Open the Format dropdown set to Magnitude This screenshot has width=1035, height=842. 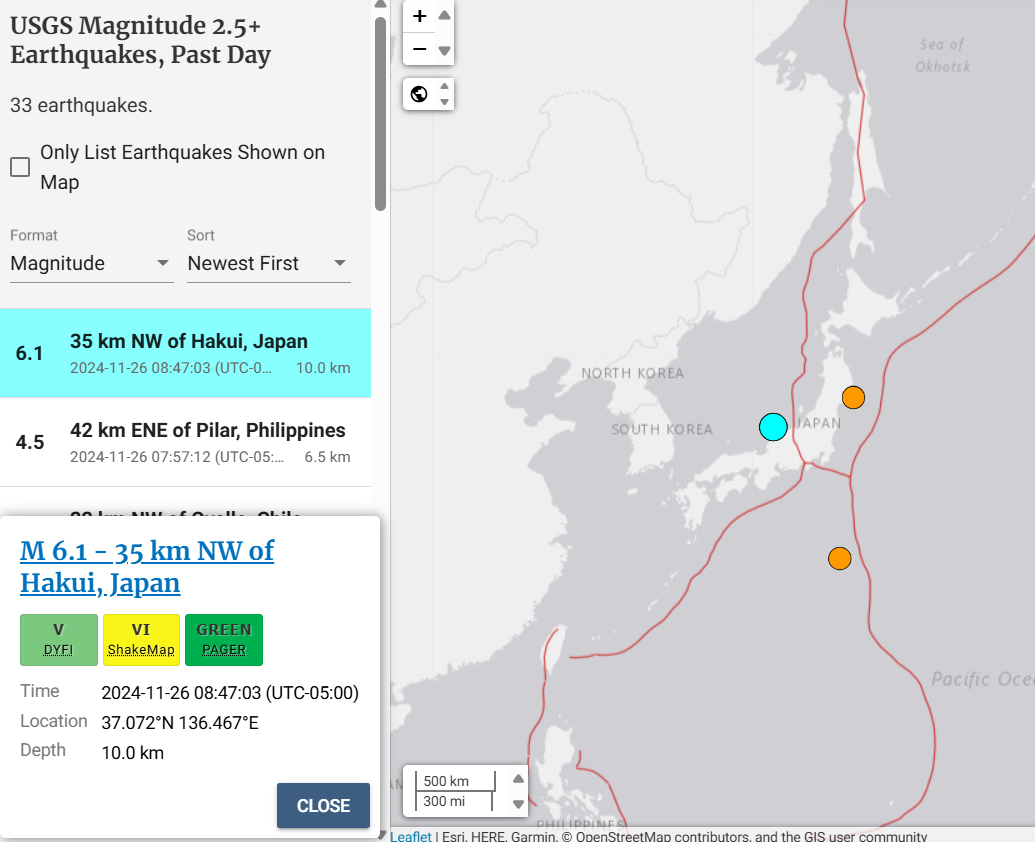coord(92,263)
